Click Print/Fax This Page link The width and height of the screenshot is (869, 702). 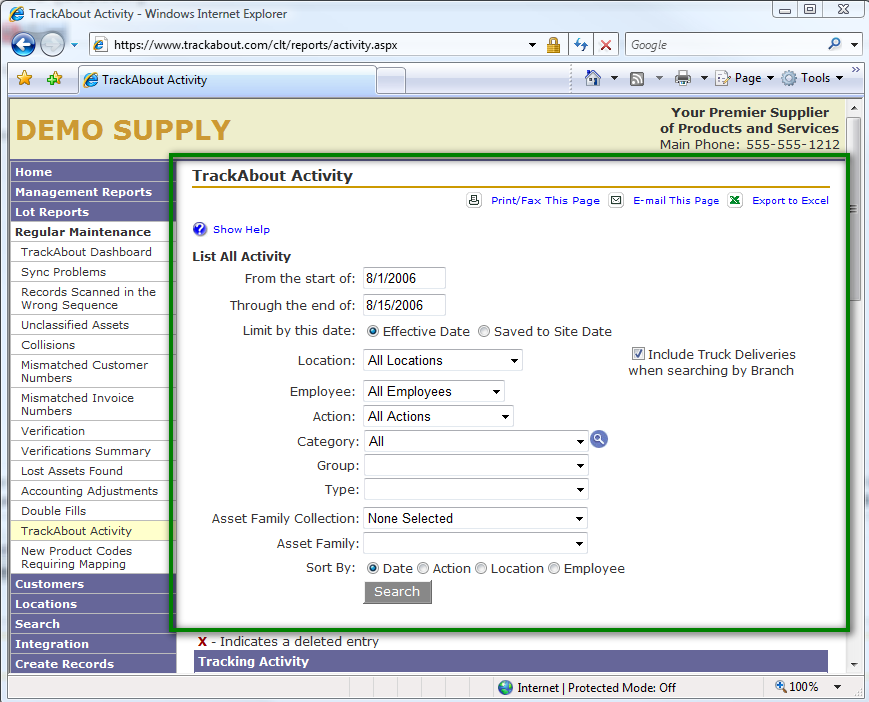click(545, 201)
